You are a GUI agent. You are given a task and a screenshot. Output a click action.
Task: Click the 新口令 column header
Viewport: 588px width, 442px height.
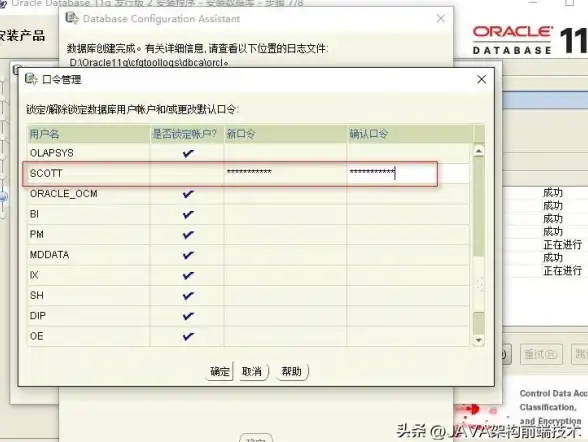tap(285, 134)
